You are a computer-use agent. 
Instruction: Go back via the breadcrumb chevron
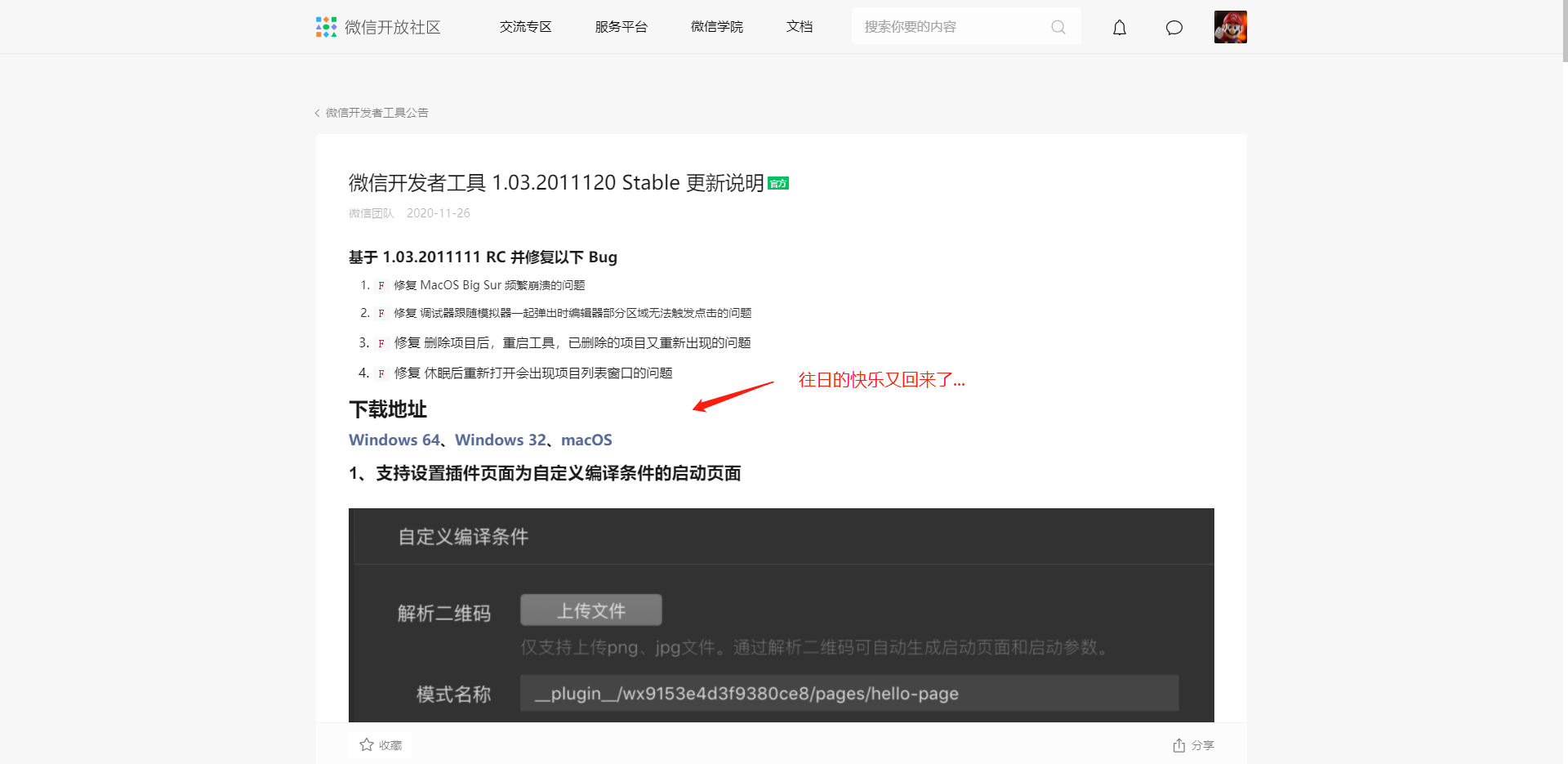[317, 113]
